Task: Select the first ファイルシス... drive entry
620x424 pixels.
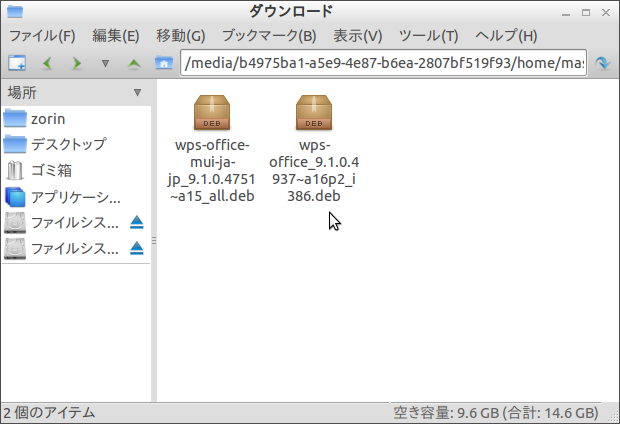Action: click(x=66, y=223)
